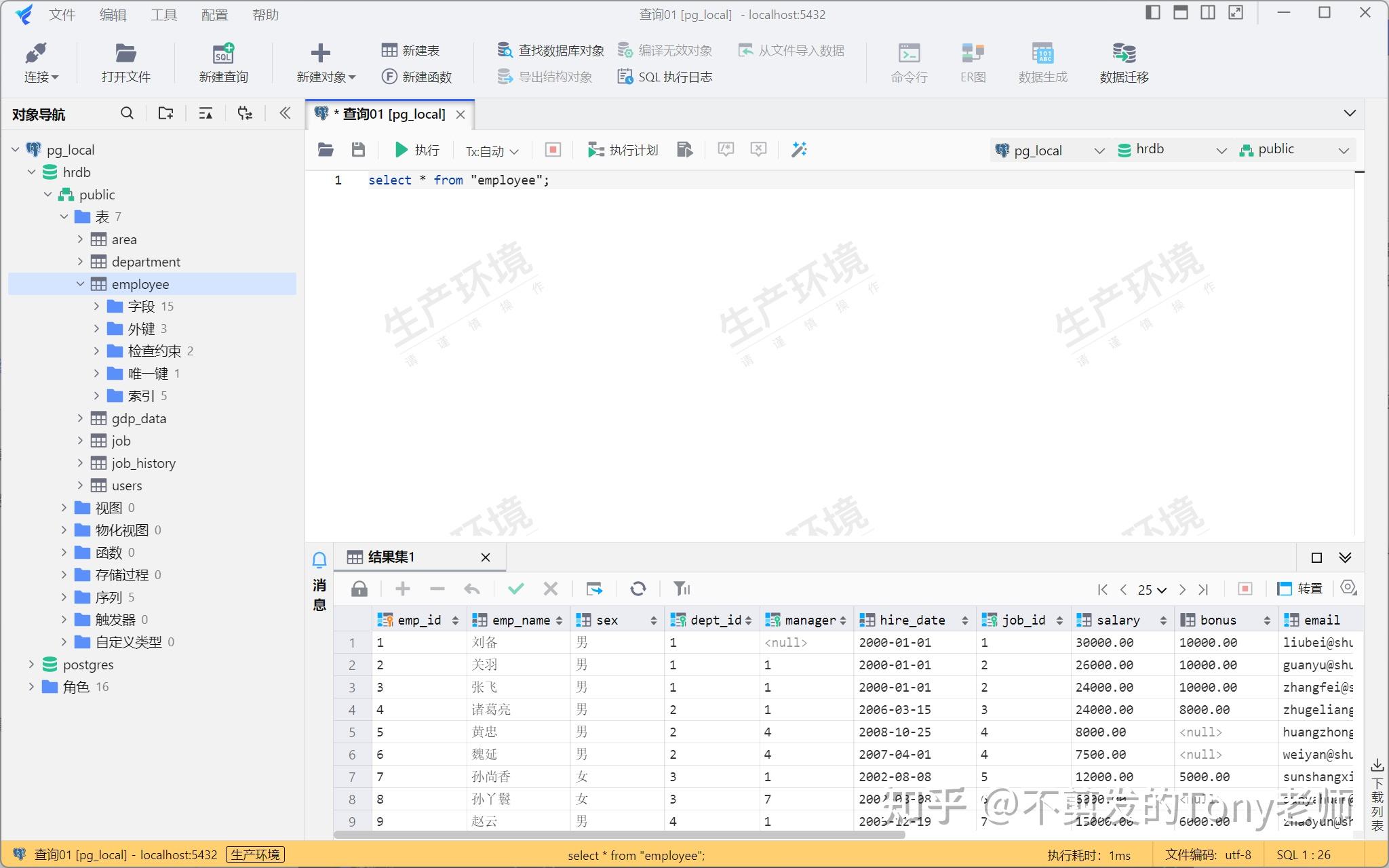Viewport: 1389px width, 868px height.
Task: Open the ER图 diagram tool
Action: coord(971,61)
